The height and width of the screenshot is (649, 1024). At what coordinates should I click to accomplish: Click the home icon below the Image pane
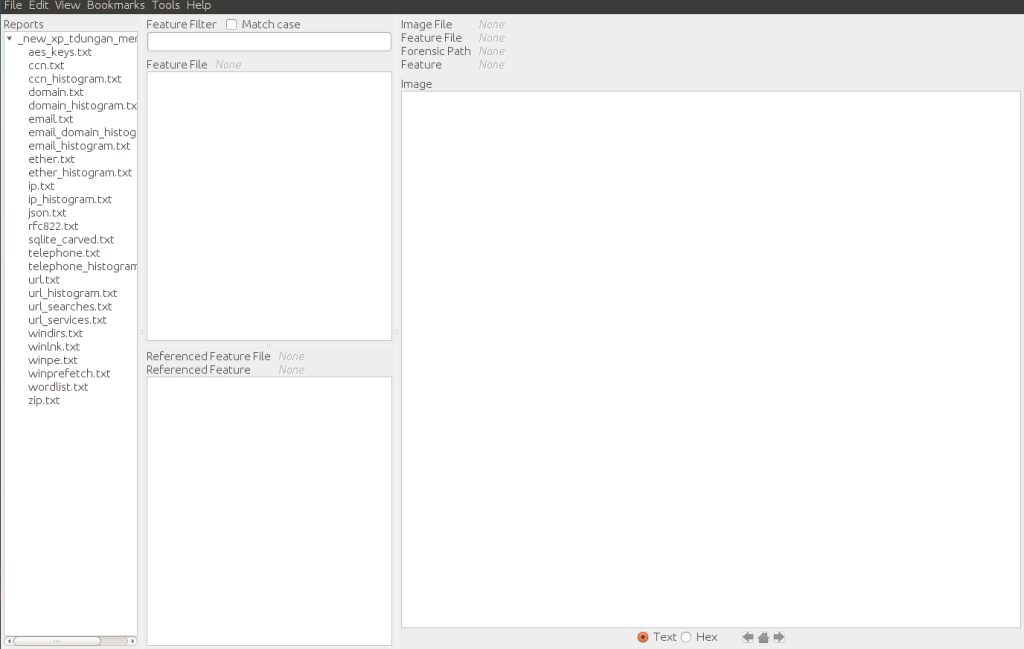click(763, 637)
